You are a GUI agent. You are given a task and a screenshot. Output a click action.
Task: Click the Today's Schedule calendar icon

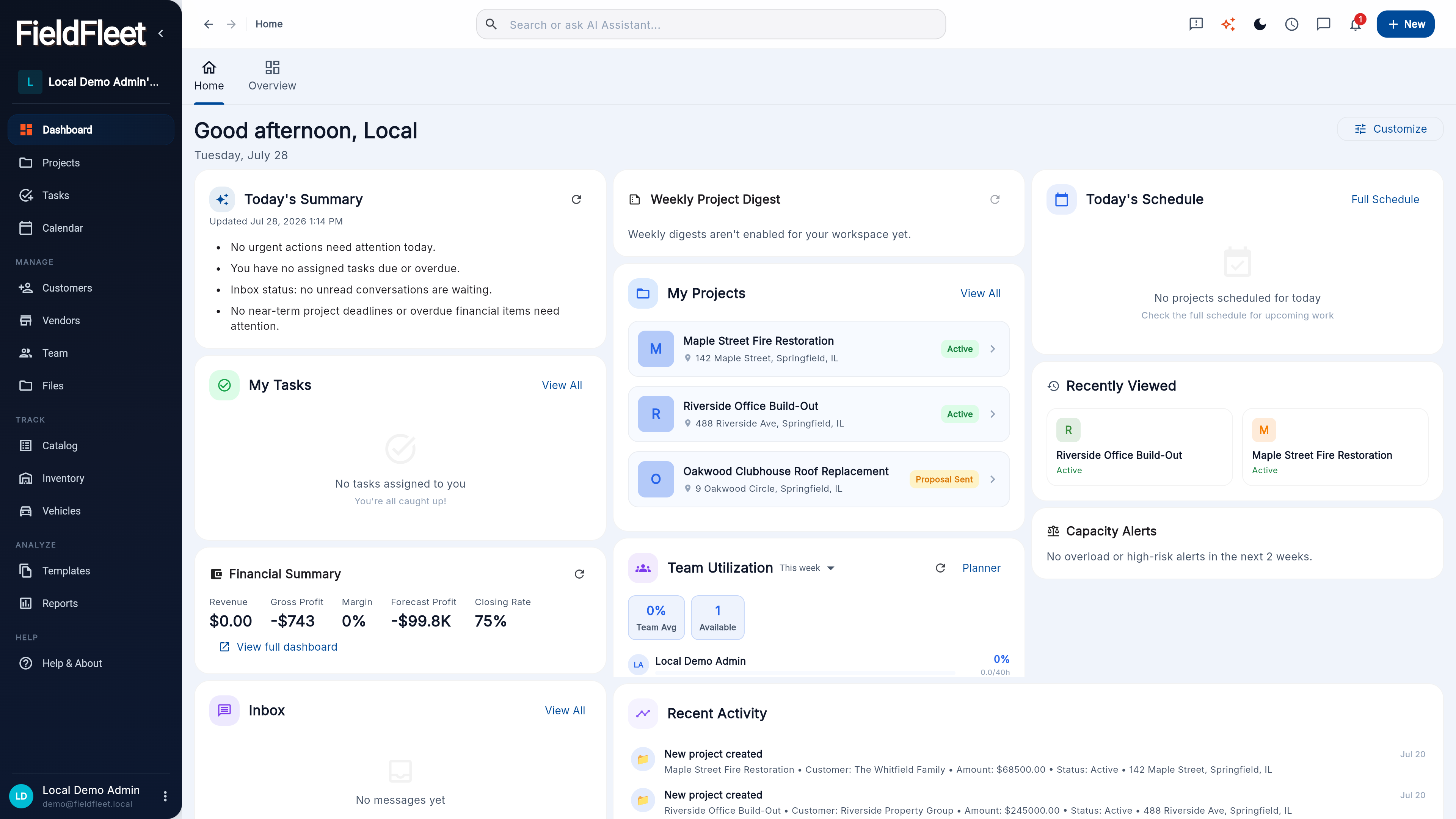[1062, 199]
